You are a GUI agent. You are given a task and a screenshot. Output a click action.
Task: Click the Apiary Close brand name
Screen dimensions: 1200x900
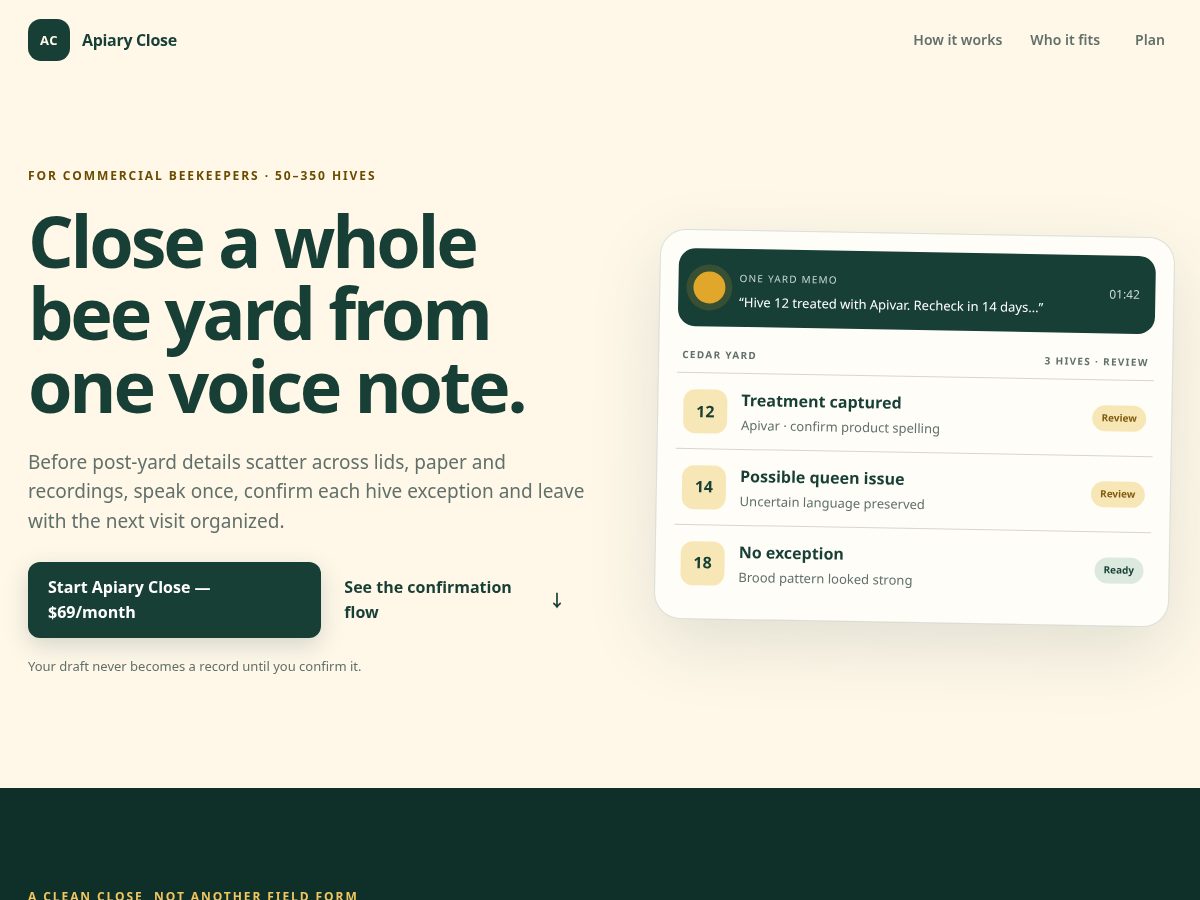point(129,40)
